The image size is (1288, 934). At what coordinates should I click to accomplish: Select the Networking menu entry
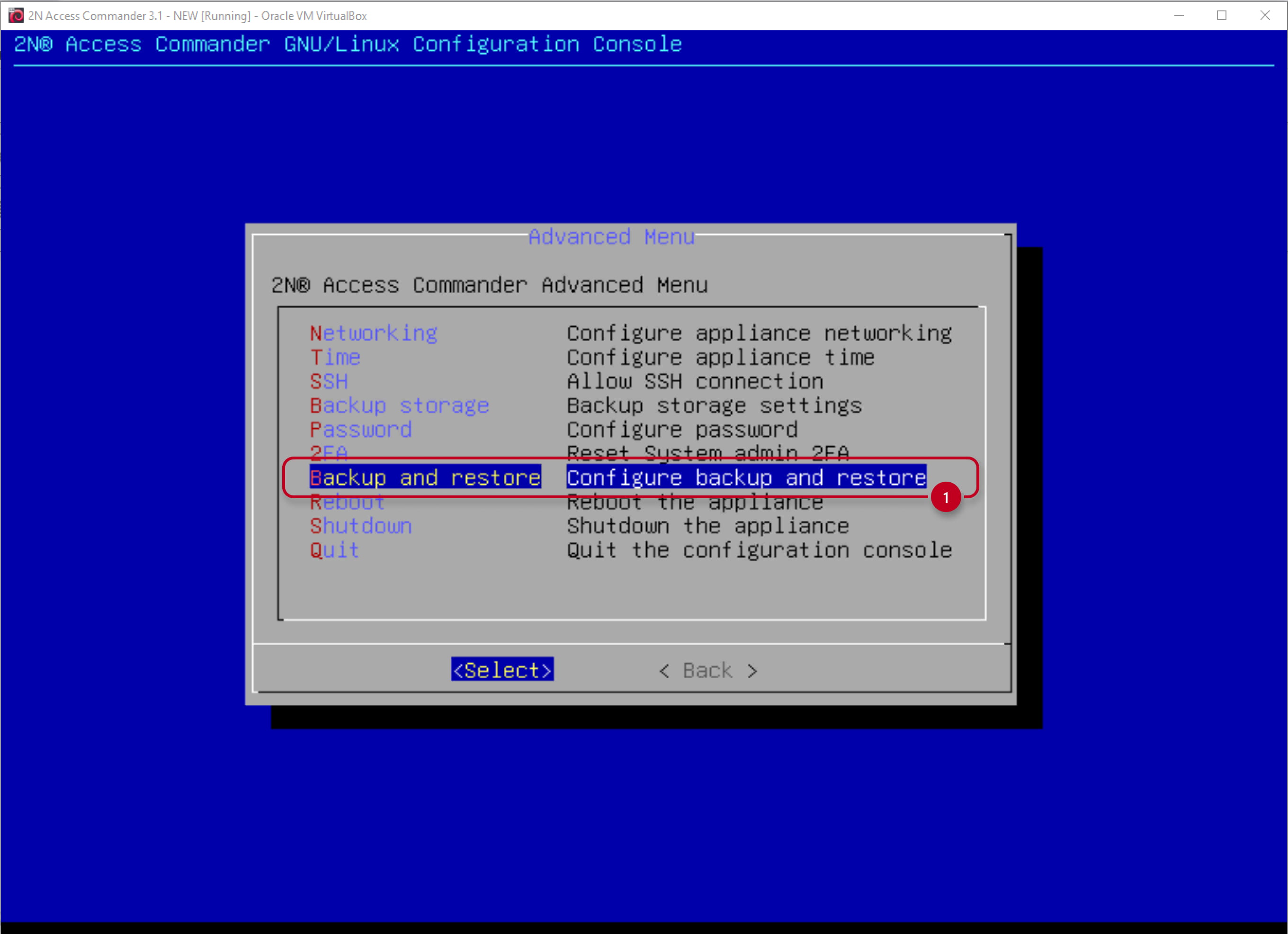[373, 333]
